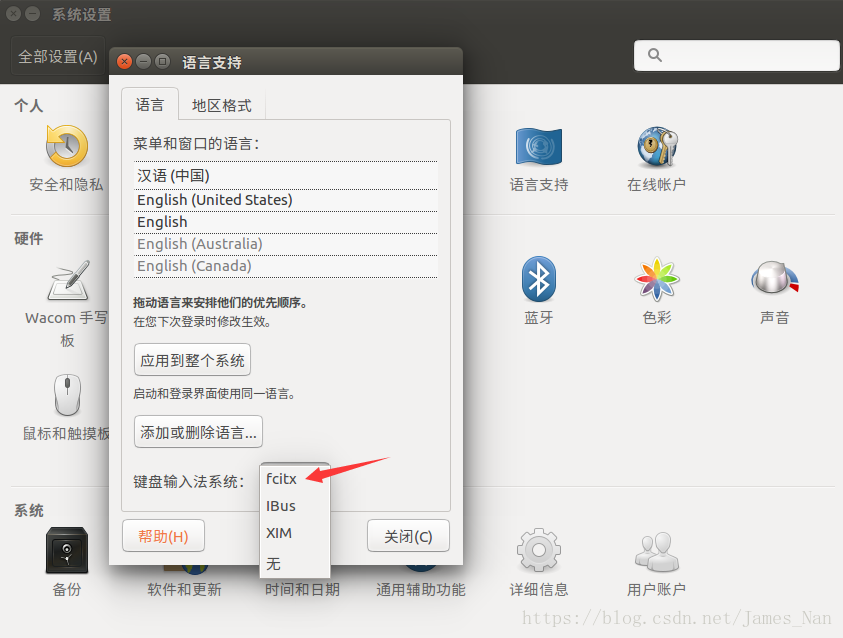The width and height of the screenshot is (843, 638).
Task: Minimize the 语言支持 dialog window
Action: click(x=143, y=62)
